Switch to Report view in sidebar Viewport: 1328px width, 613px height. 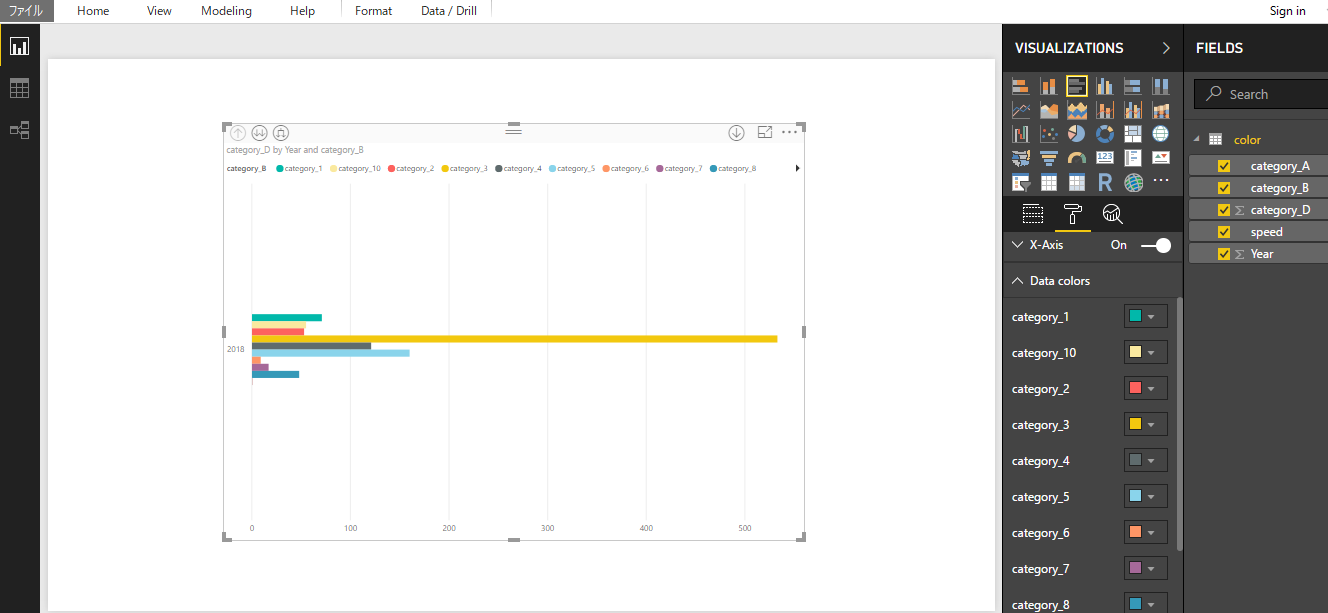pyautogui.click(x=19, y=46)
